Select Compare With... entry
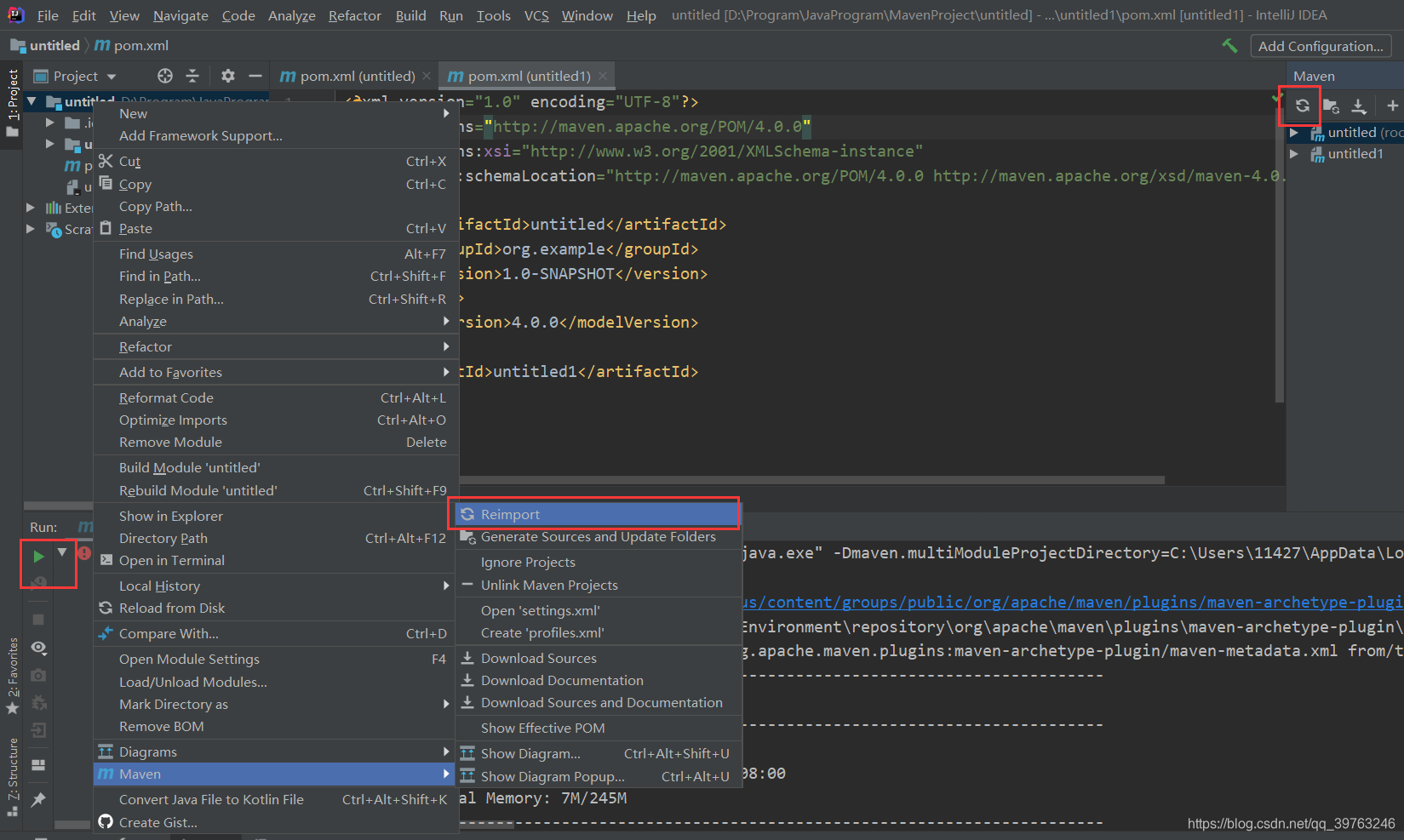The height and width of the screenshot is (840, 1404). click(x=276, y=633)
